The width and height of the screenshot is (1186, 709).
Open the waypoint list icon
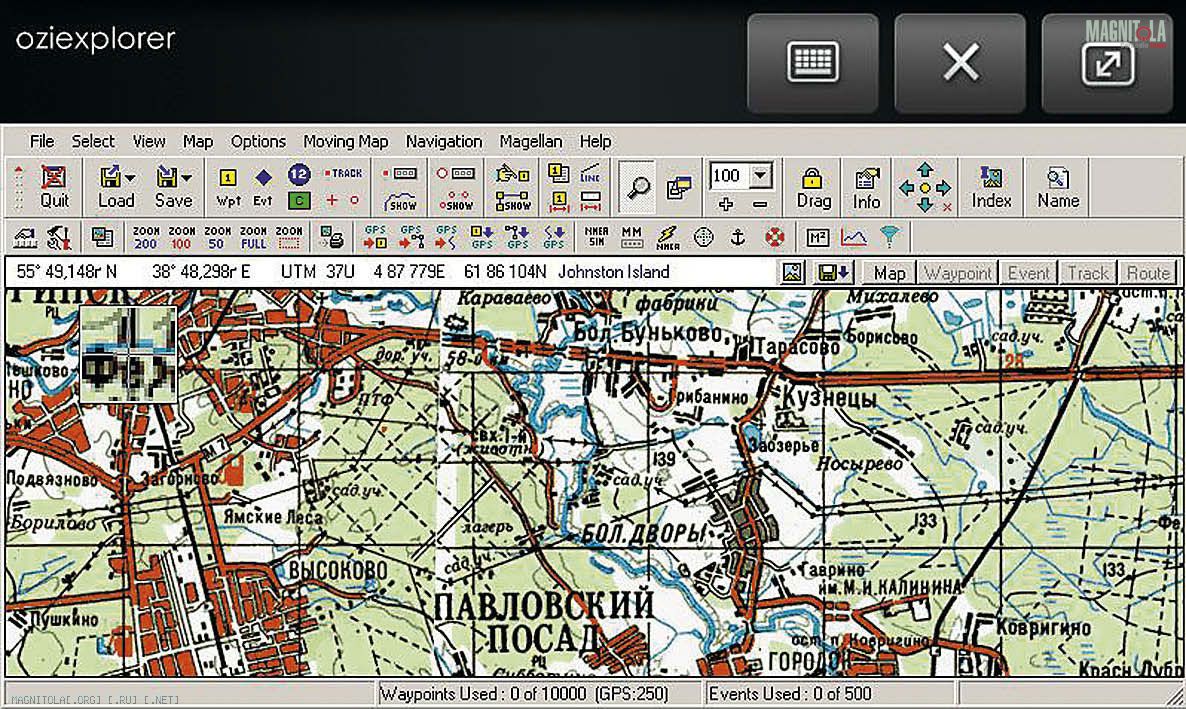tap(558, 173)
